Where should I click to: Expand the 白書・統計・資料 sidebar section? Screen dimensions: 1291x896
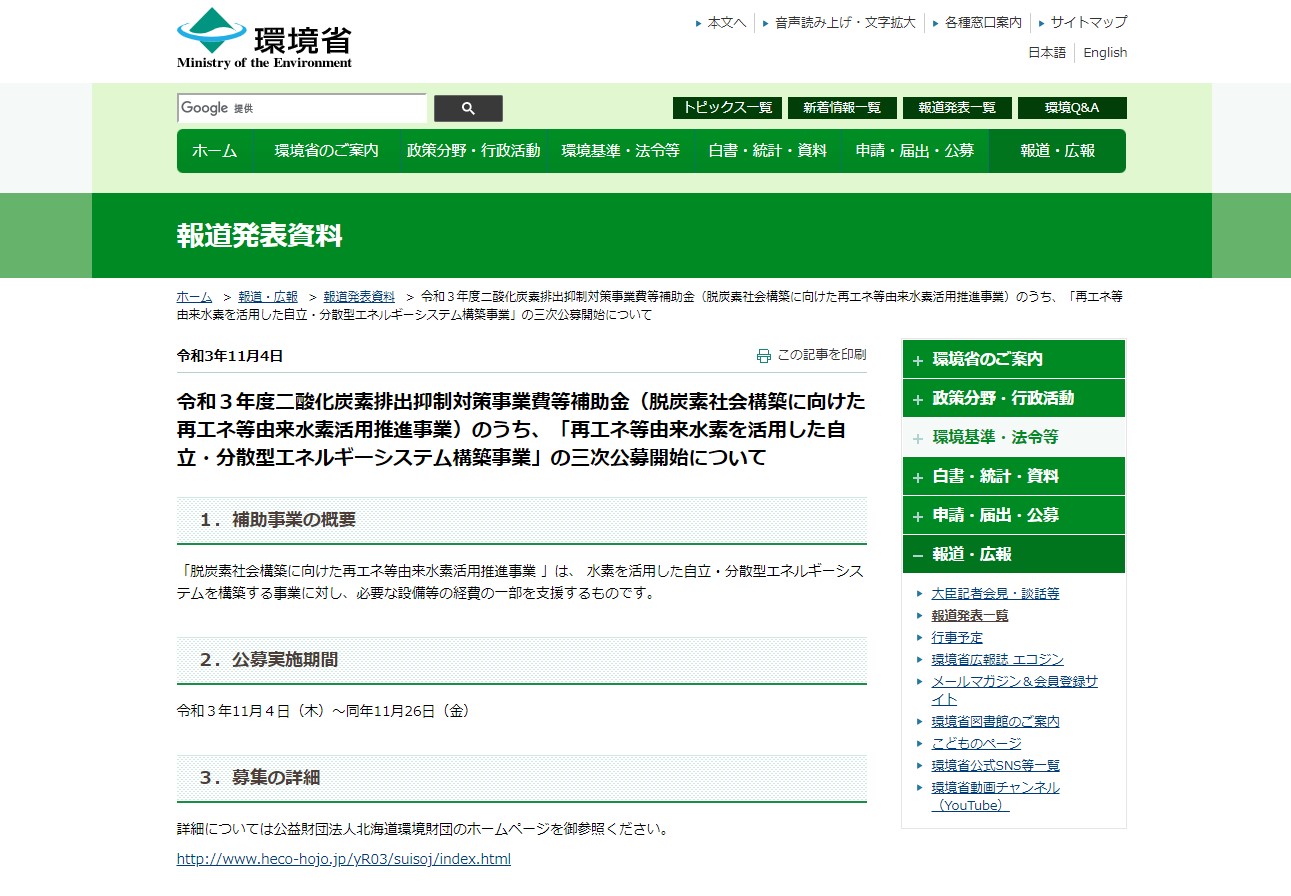point(1013,476)
